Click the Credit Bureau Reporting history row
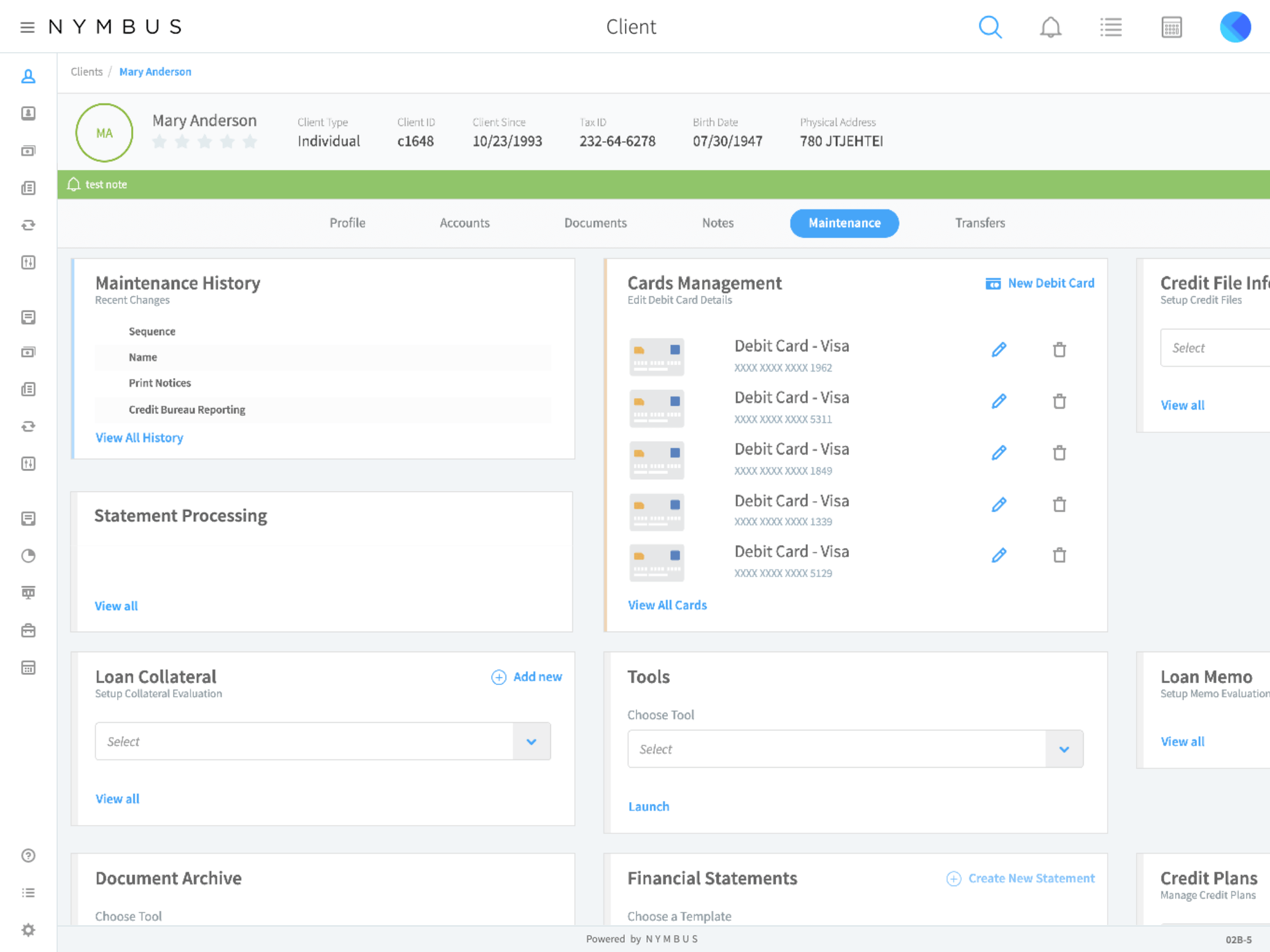The height and width of the screenshot is (952, 1270). pos(323,410)
